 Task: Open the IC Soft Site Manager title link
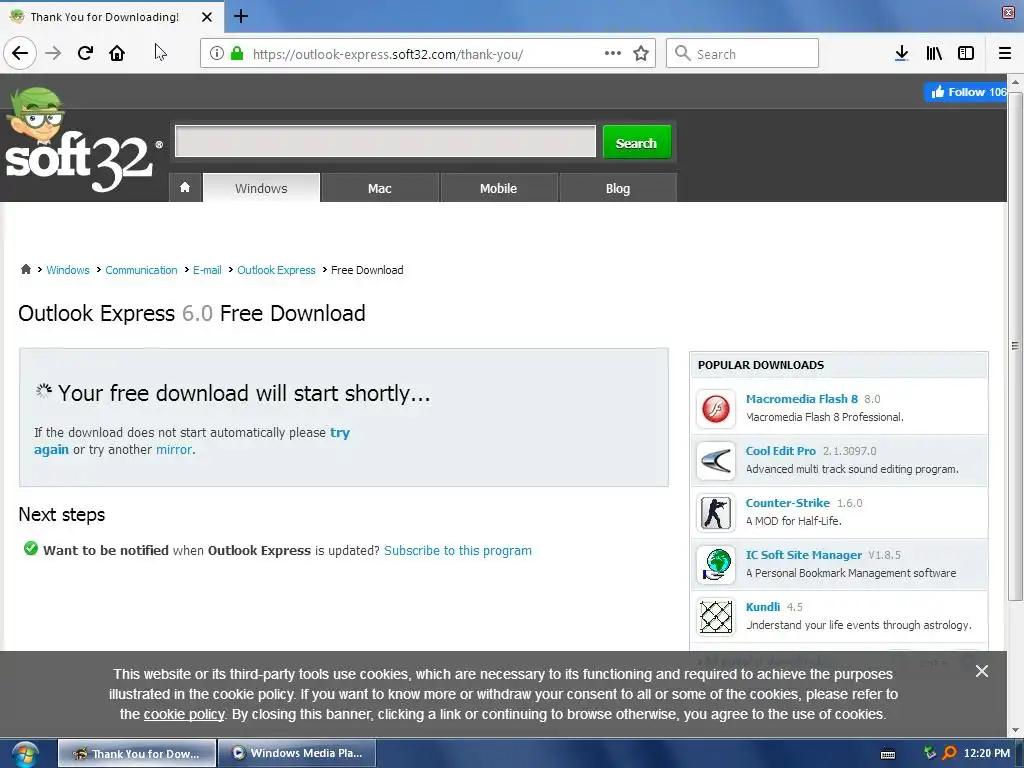803,555
